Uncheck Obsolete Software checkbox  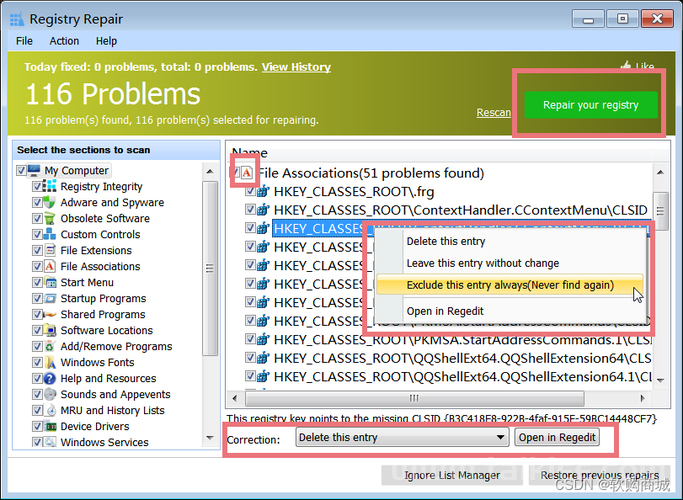tap(37, 219)
